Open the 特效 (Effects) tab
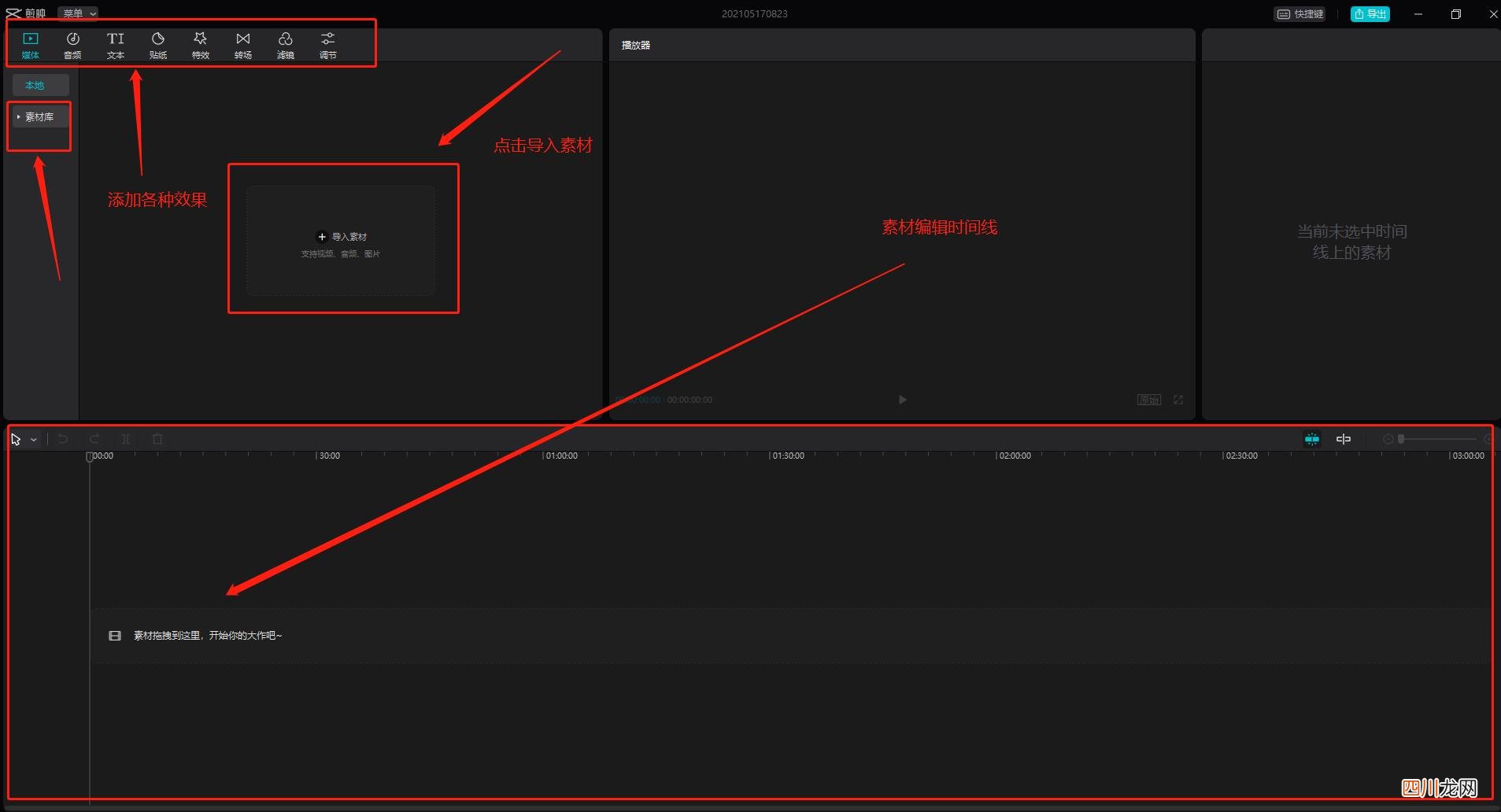The width and height of the screenshot is (1501, 812). (x=201, y=46)
